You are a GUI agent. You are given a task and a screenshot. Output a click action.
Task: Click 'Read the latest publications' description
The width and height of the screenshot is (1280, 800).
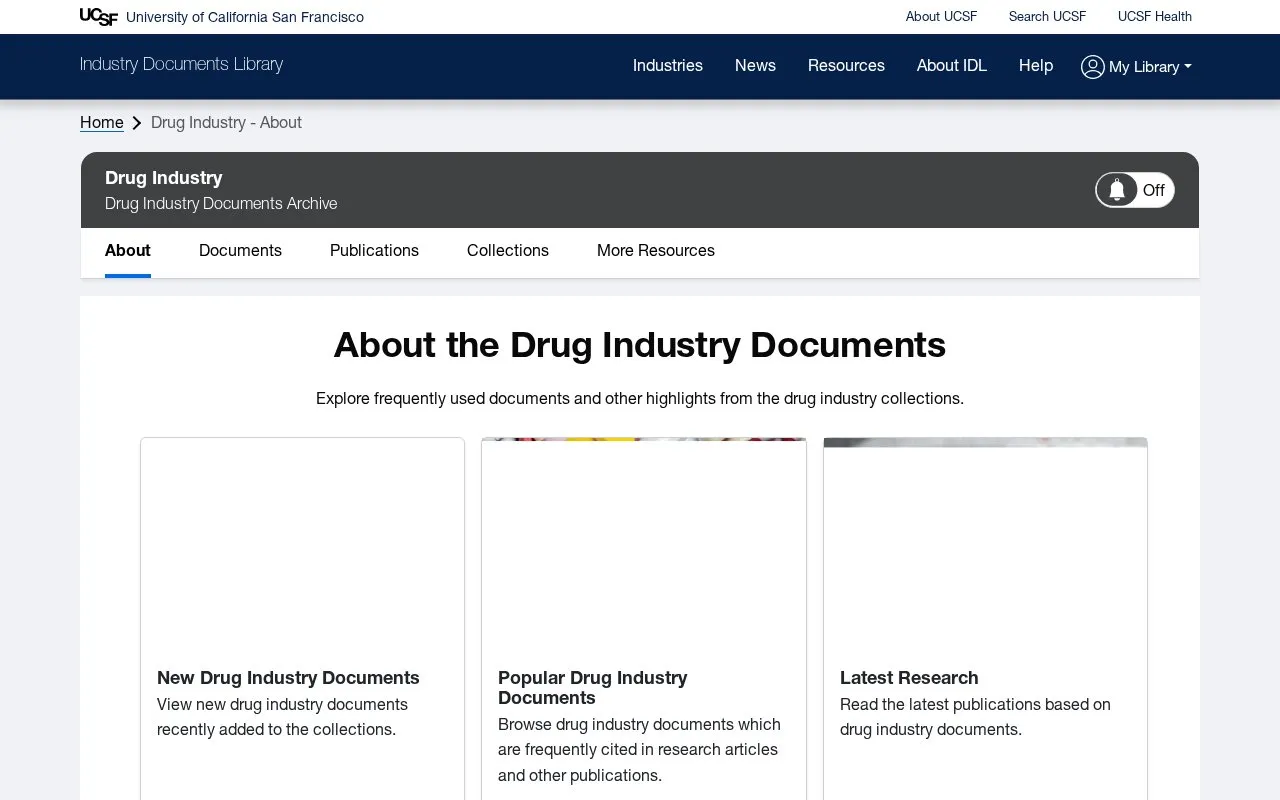(x=975, y=717)
